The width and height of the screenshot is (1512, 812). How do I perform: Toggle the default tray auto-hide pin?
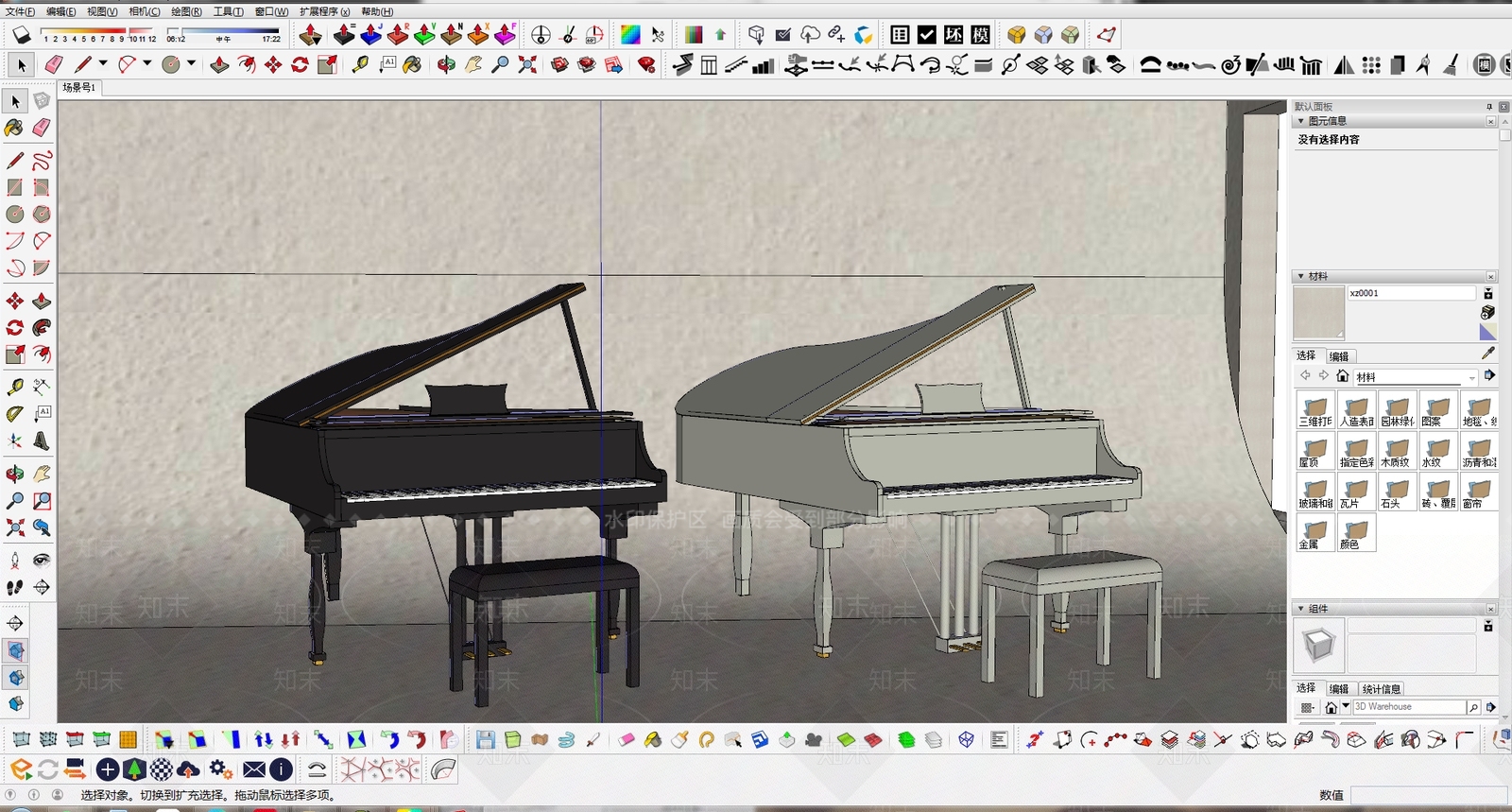1489,107
